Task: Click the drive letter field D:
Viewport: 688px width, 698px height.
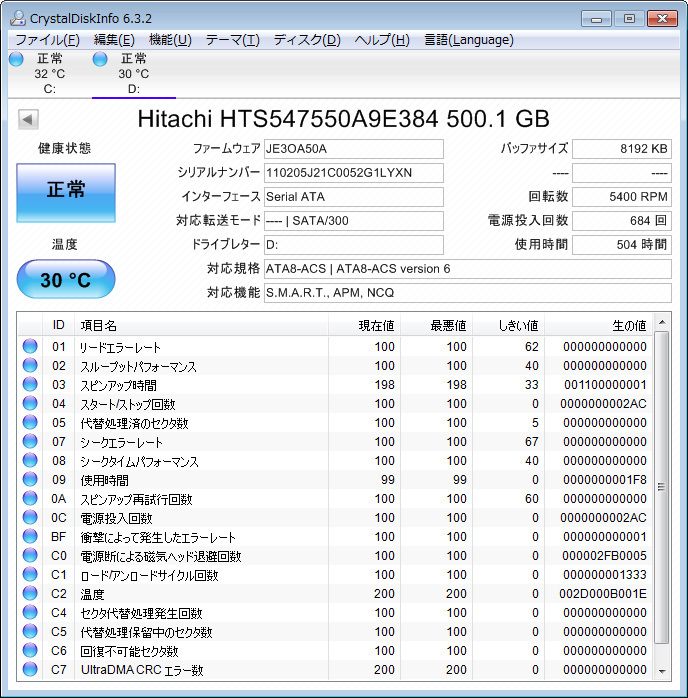Action: point(354,245)
